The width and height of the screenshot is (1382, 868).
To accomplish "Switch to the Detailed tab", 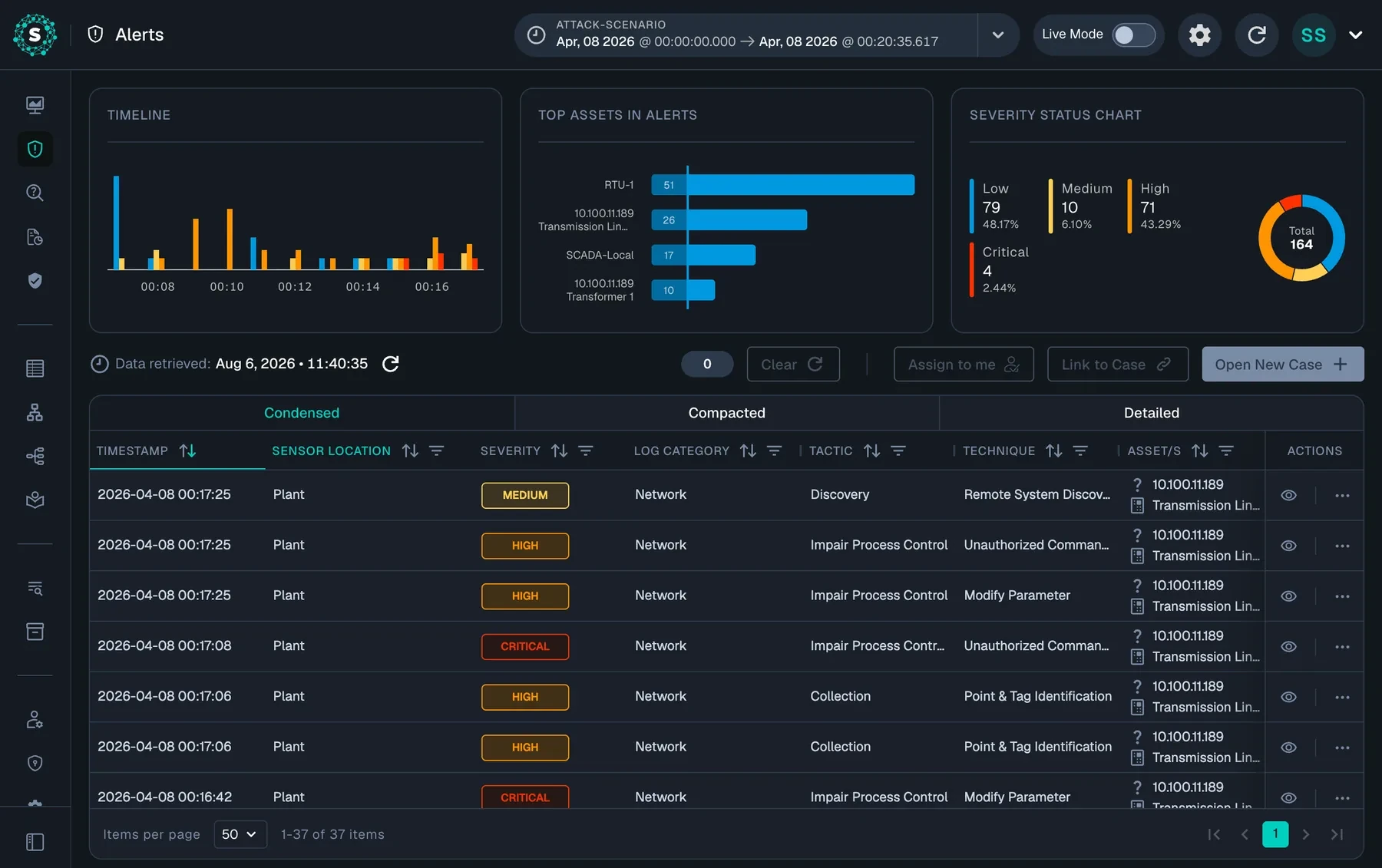I will pyautogui.click(x=1151, y=413).
